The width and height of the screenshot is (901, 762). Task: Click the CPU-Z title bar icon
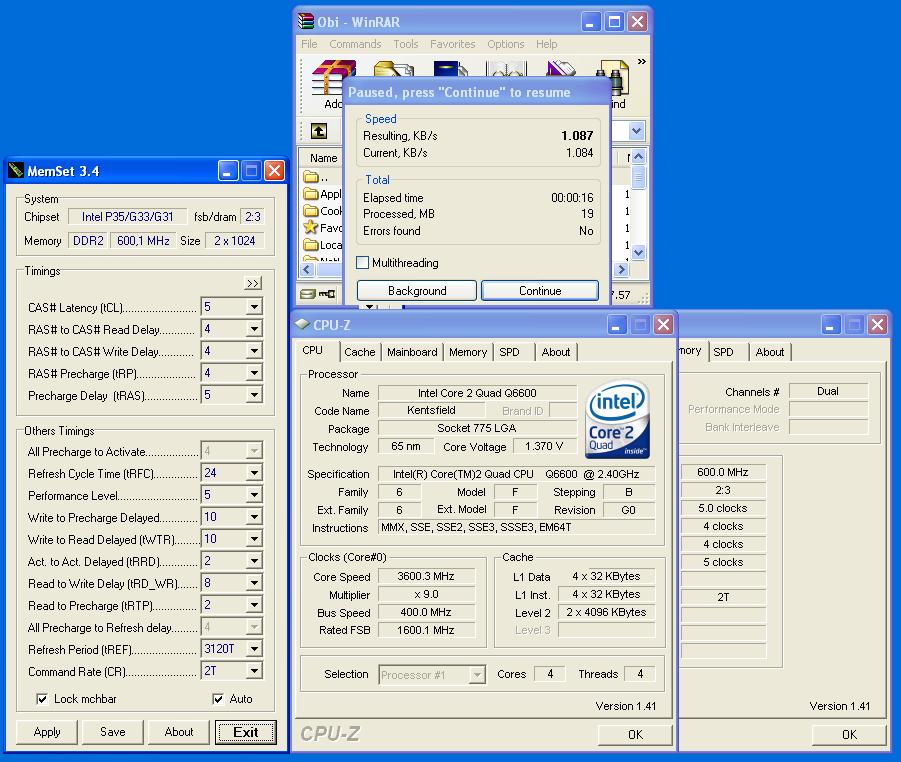click(x=302, y=324)
